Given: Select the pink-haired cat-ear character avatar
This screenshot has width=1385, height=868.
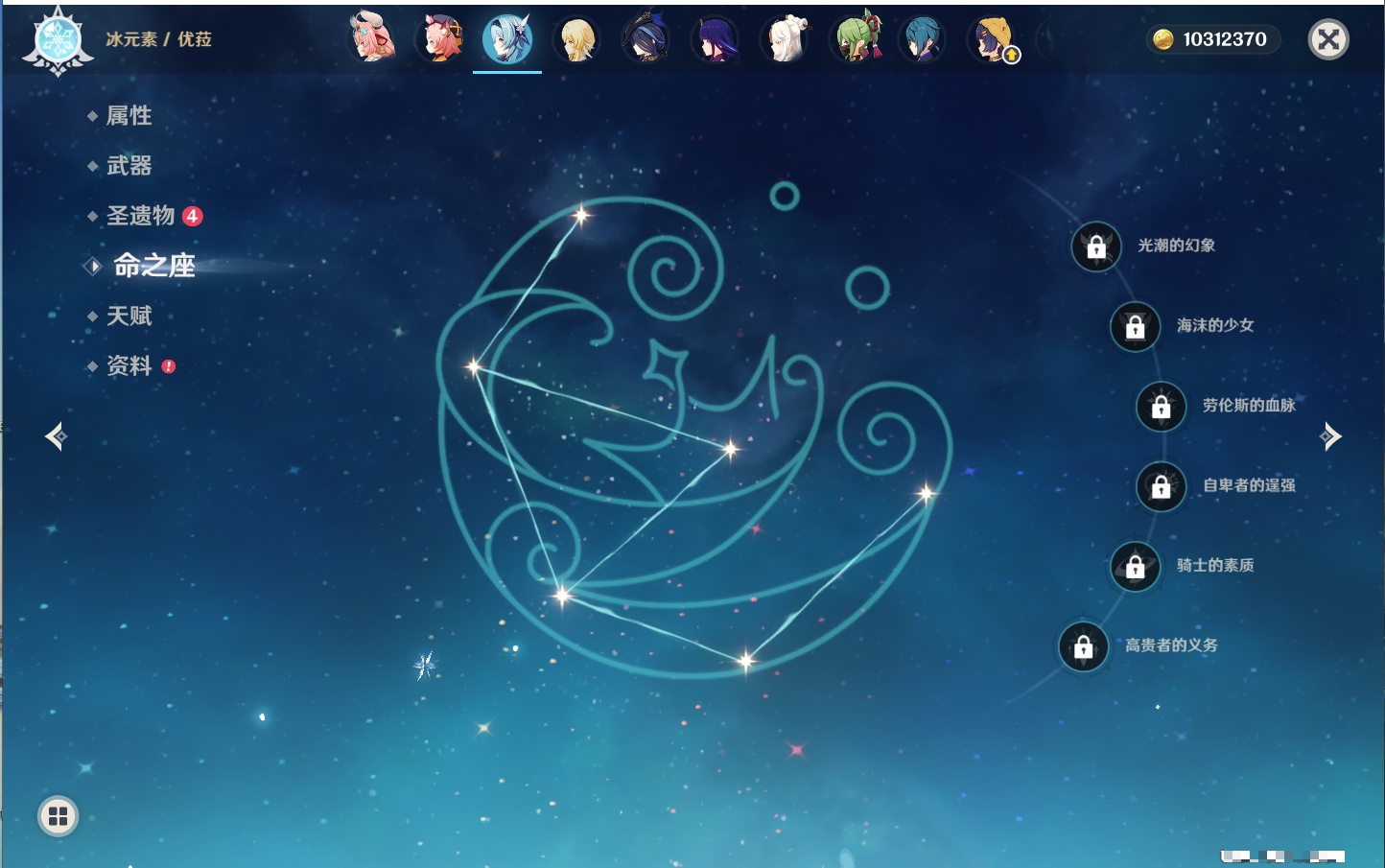Looking at the screenshot, I should pyautogui.click(x=439, y=40).
